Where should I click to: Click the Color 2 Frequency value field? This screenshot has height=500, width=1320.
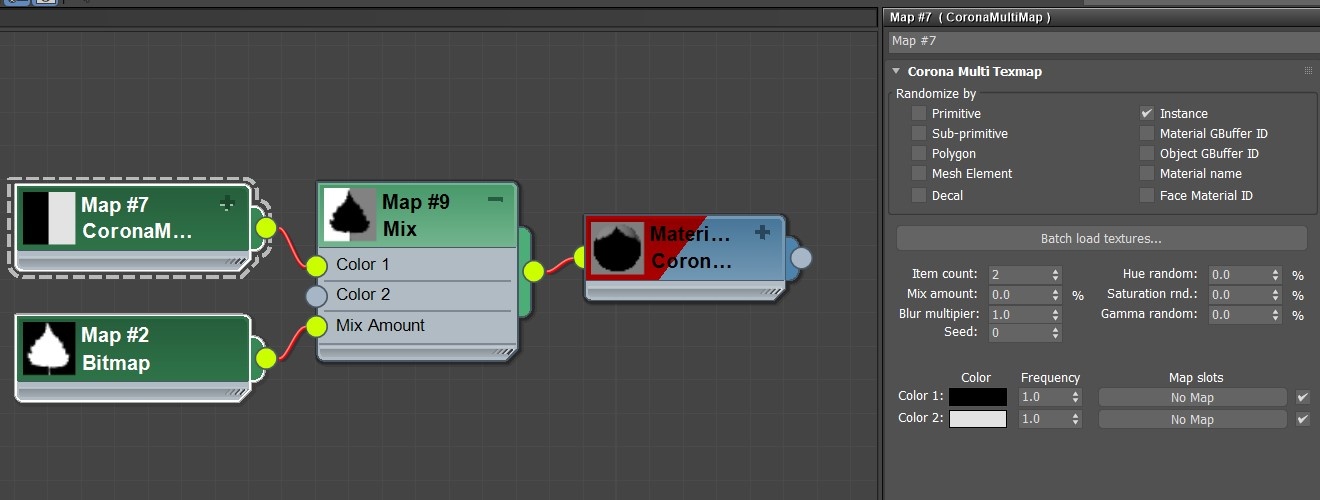[x=1043, y=419]
